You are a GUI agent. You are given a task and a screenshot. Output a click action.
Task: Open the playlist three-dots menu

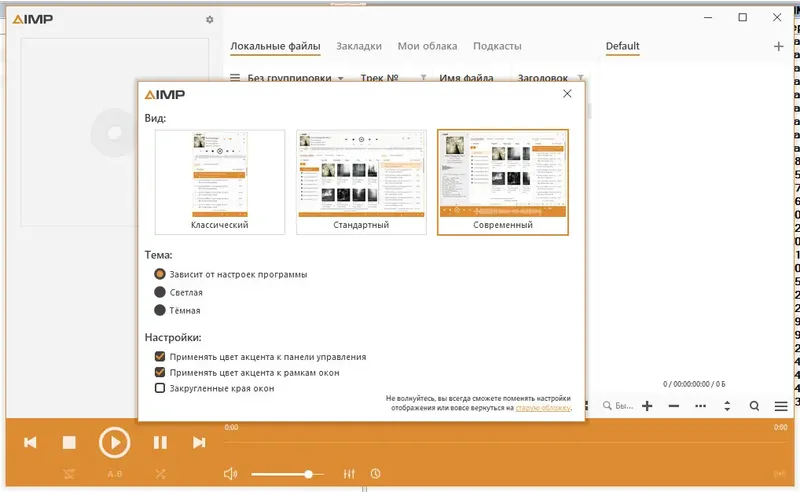[x=701, y=406]
